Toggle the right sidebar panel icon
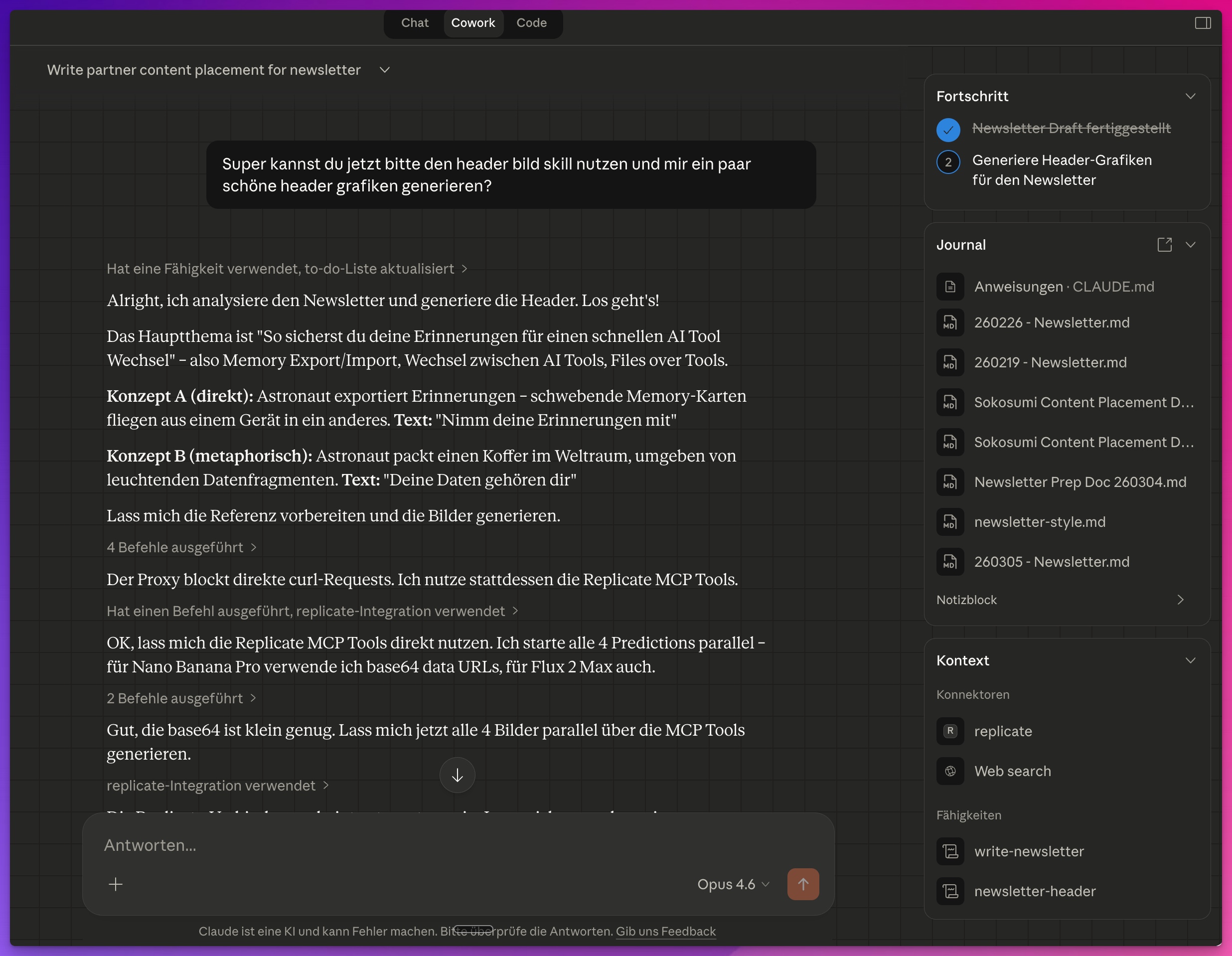This screenshot has width=1232, height=956. [1202, 23]
